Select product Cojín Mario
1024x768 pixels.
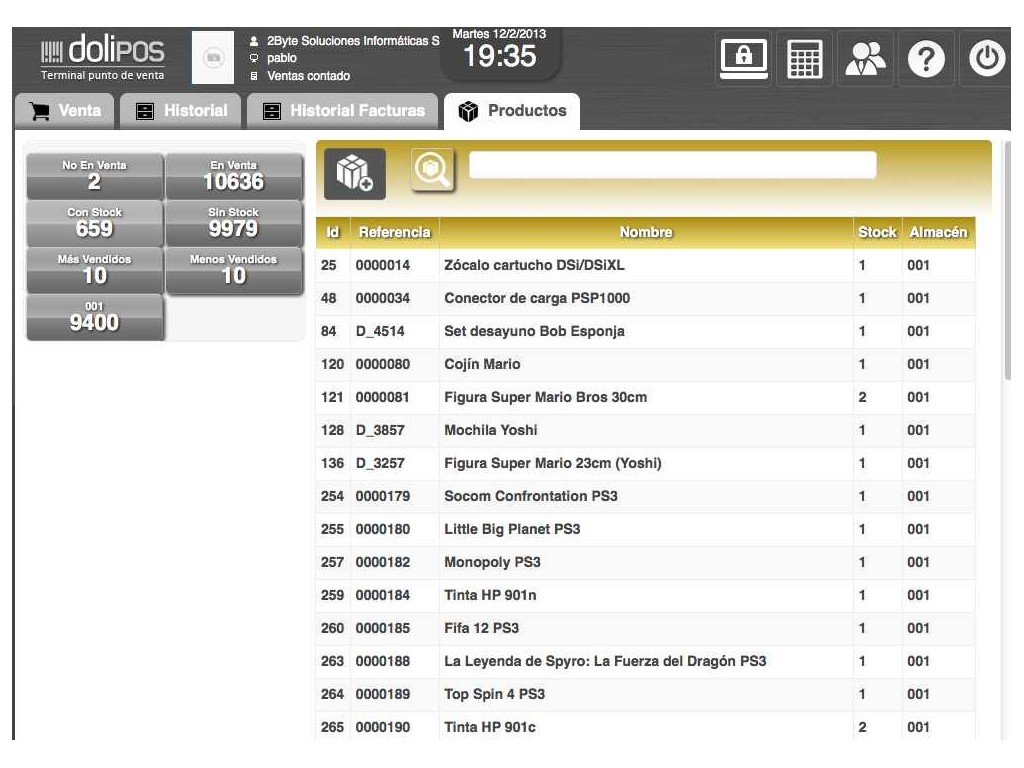pos(646,364)
